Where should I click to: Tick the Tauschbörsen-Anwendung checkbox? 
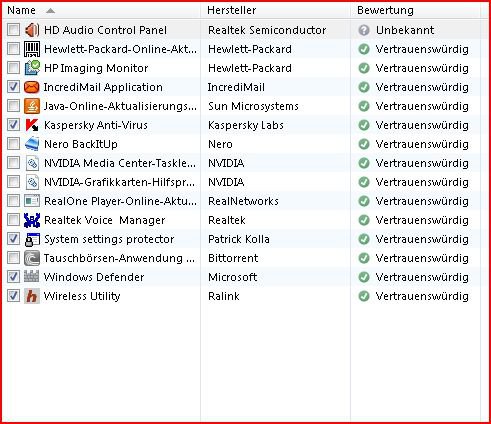pyautogui.click(x=13, y=258)
